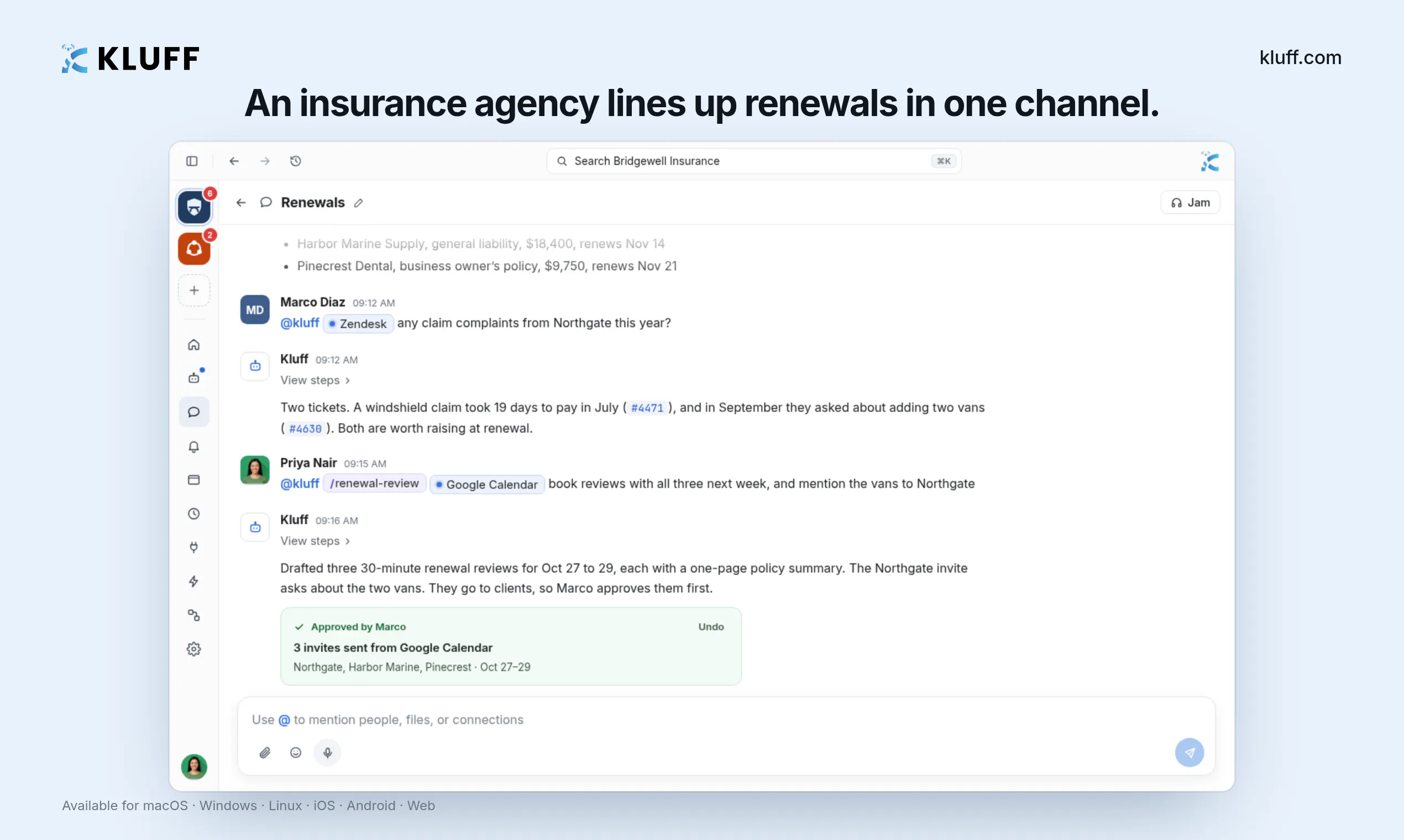This screenshot has height=840, width=1404.
Task: Undo the approved calendar invites
Action: (711, 627)
